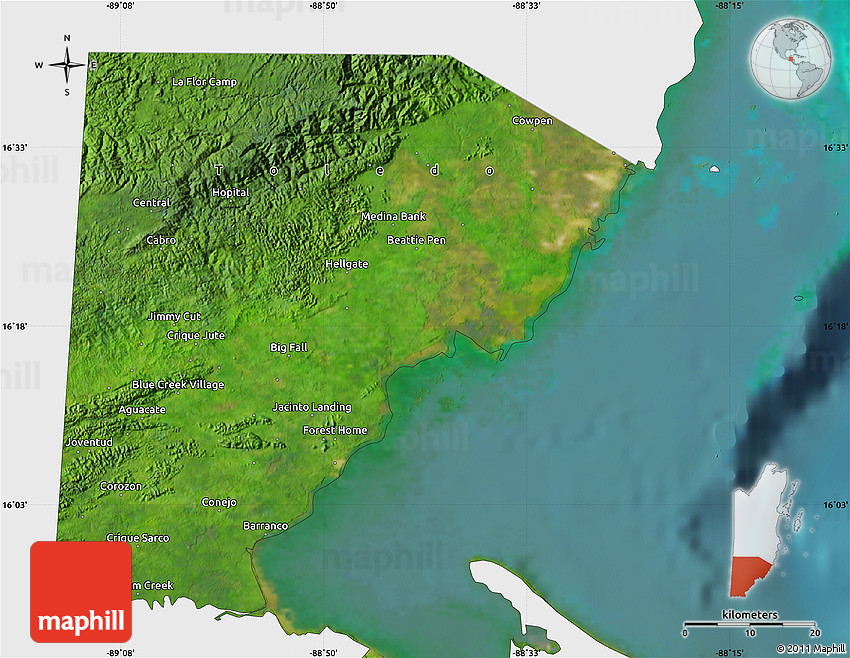This screenshot has height=658, width=850.
Task: Click the Cowpen place label
Action: tap(532, 121)
